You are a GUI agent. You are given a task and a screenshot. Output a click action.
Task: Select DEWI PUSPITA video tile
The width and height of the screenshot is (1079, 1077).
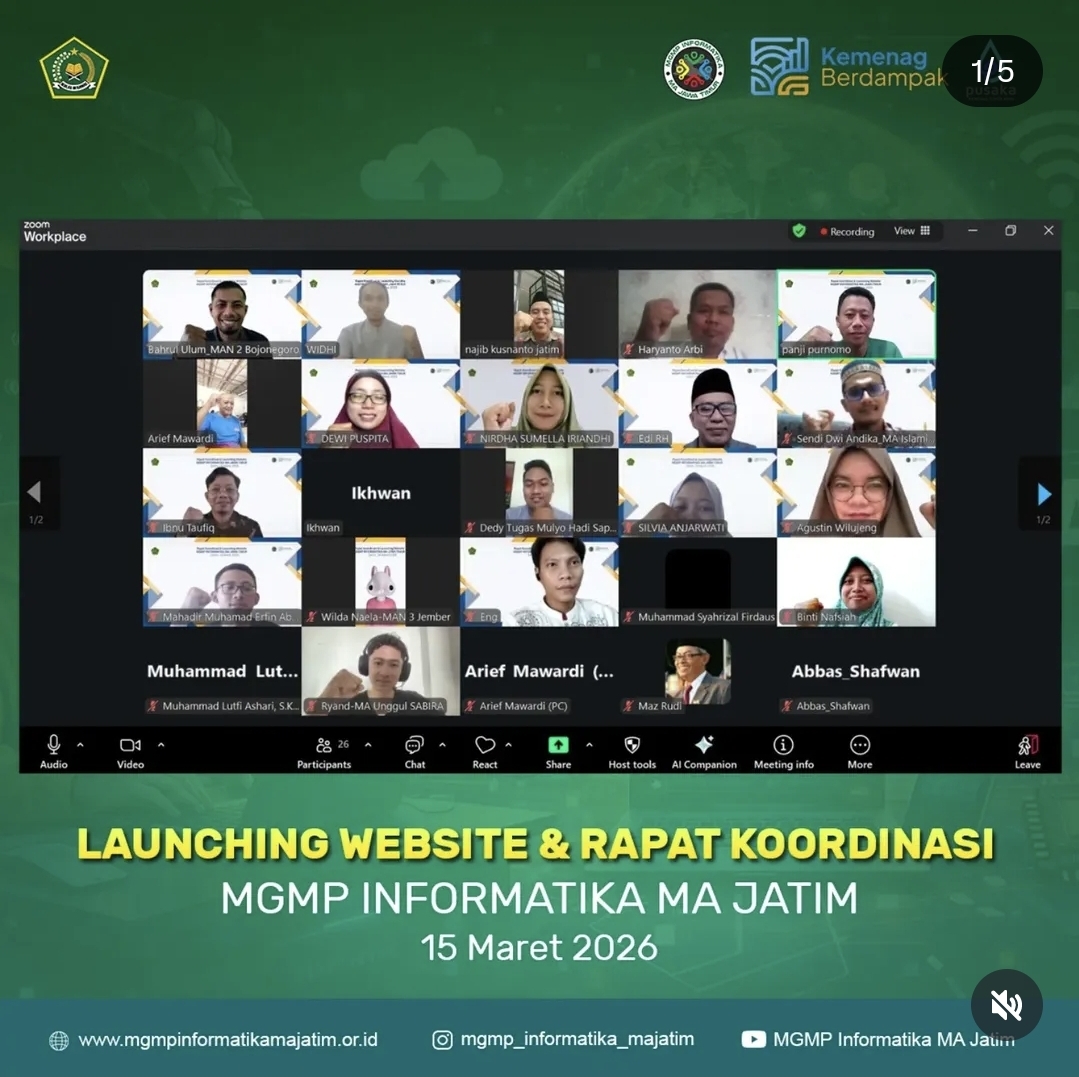point(381,403)
